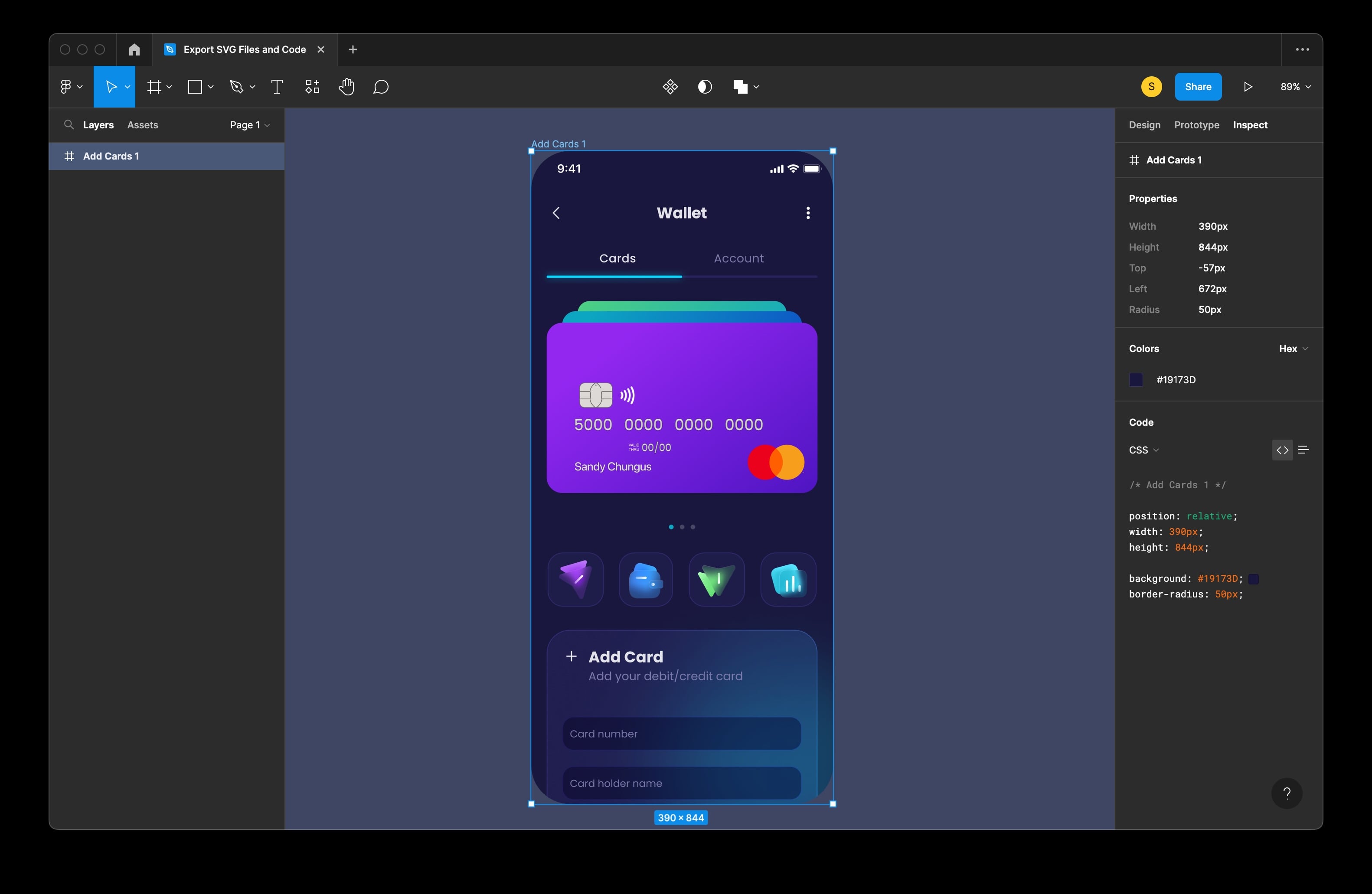Switch to the Inspect tab
1372x894 pixels.
click(x=1250, y=124)
